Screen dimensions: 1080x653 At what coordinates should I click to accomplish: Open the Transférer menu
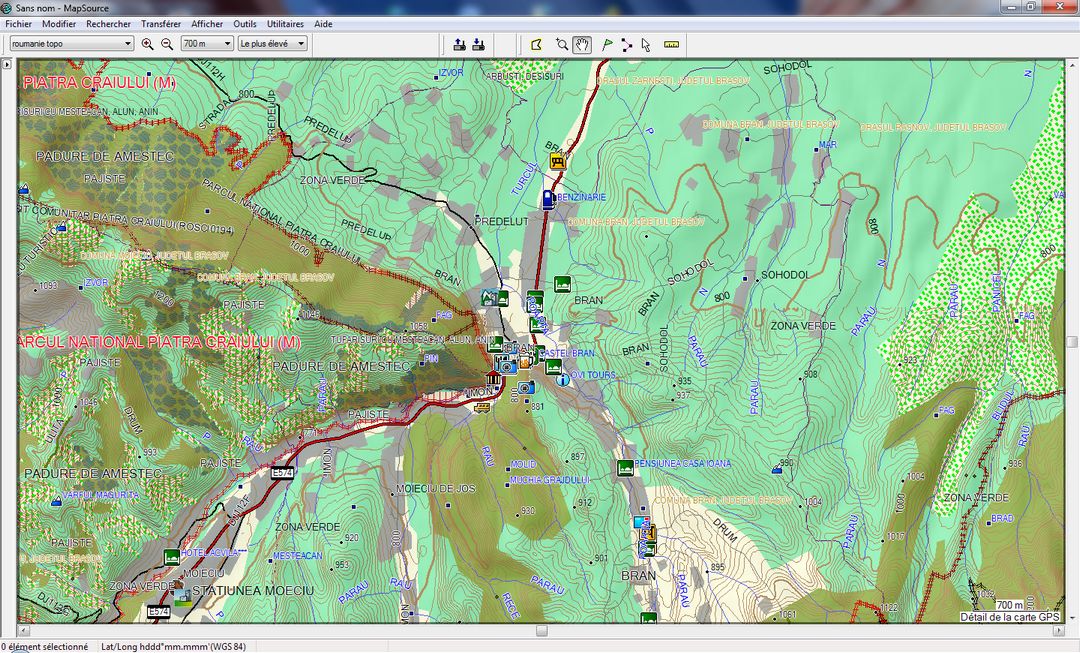point(161,23)
